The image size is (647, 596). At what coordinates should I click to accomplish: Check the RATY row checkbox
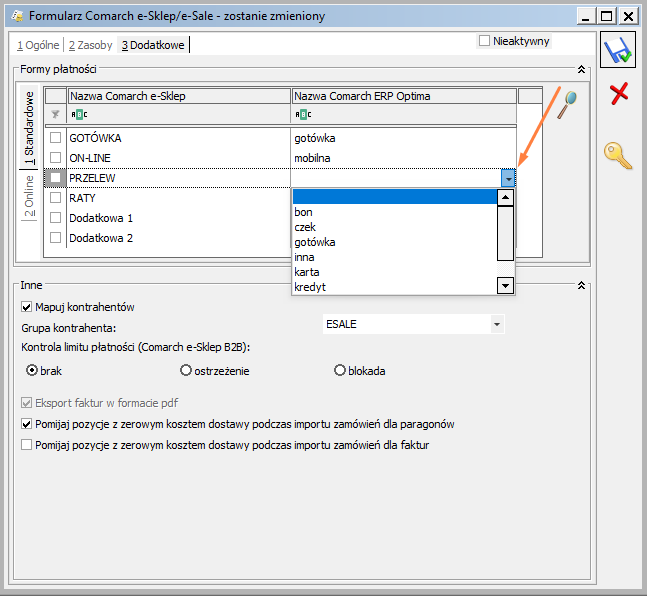55,197
